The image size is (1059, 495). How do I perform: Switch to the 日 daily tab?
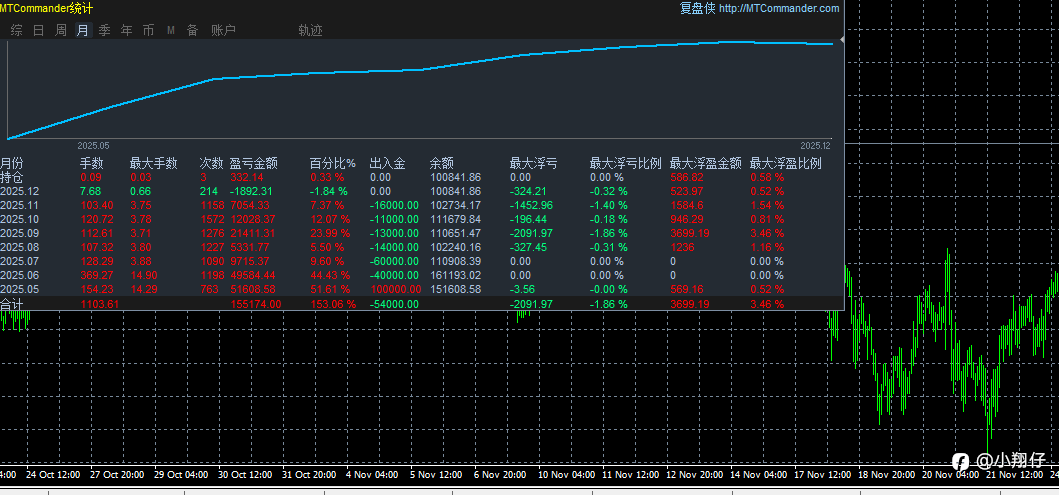click(x=38, y=30)
